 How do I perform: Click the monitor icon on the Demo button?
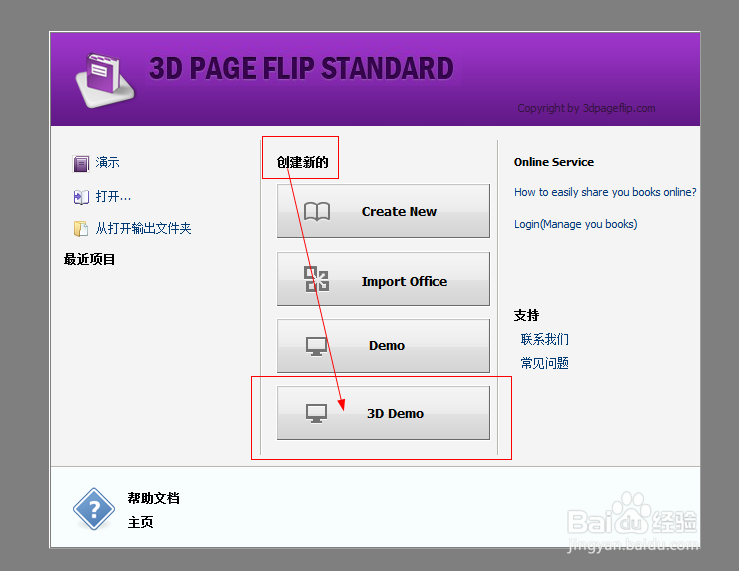click(x=316, y=346)
